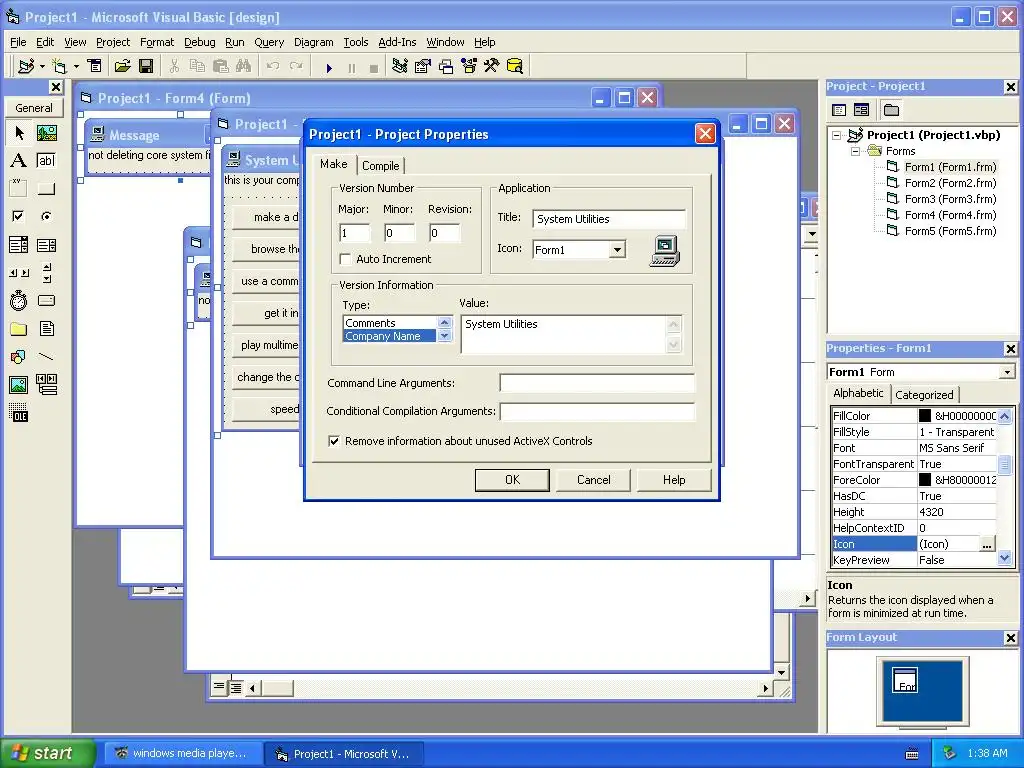Open the Debug menu

click(x=200, y=42)
